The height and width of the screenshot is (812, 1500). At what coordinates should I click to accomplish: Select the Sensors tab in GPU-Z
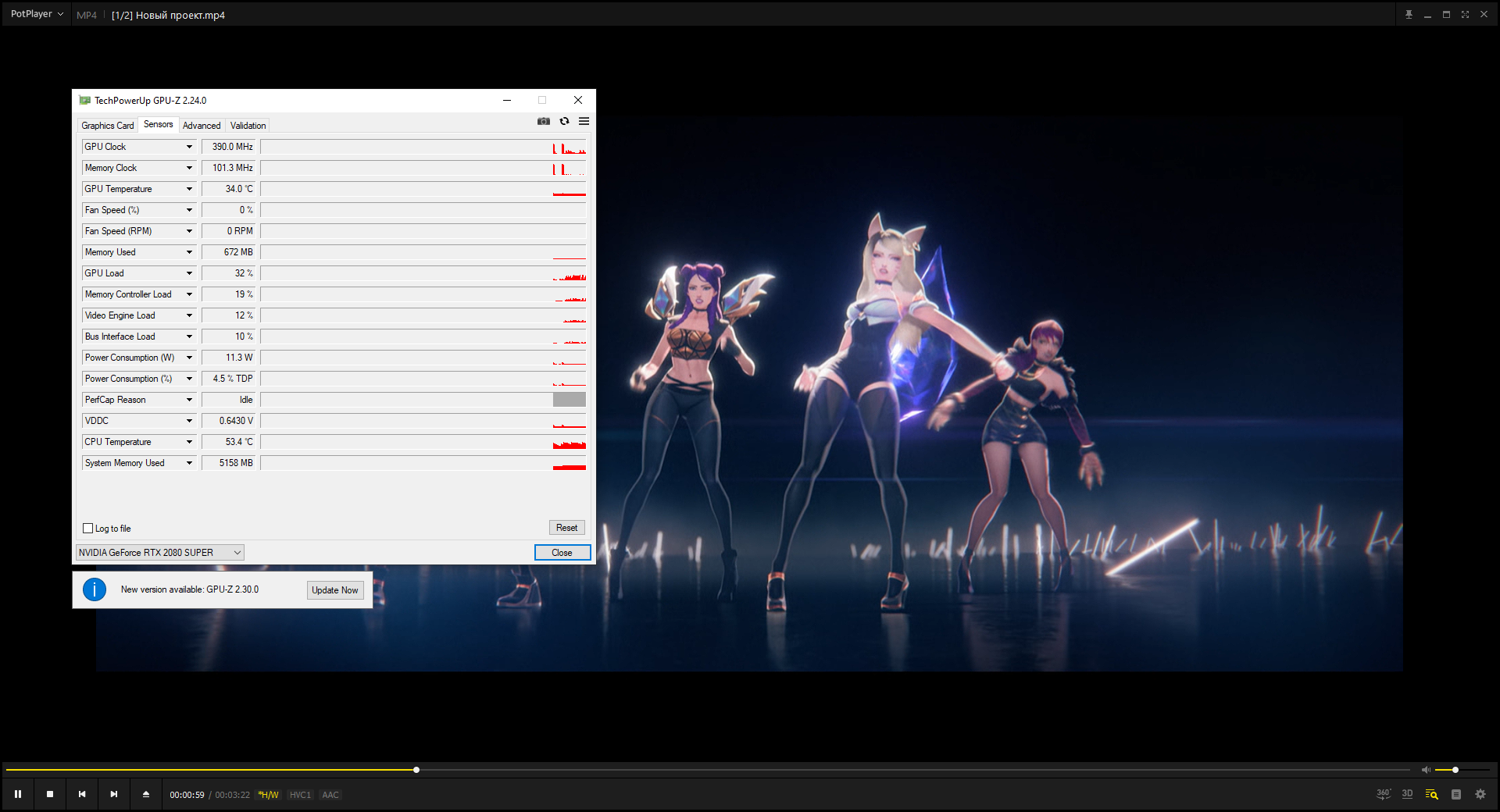pos(159,124)
